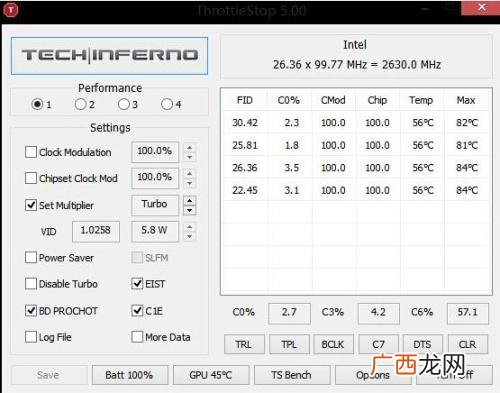Click the Clock Modulation 100.0% value field
500x393 pixels.
tap(155, 152)
